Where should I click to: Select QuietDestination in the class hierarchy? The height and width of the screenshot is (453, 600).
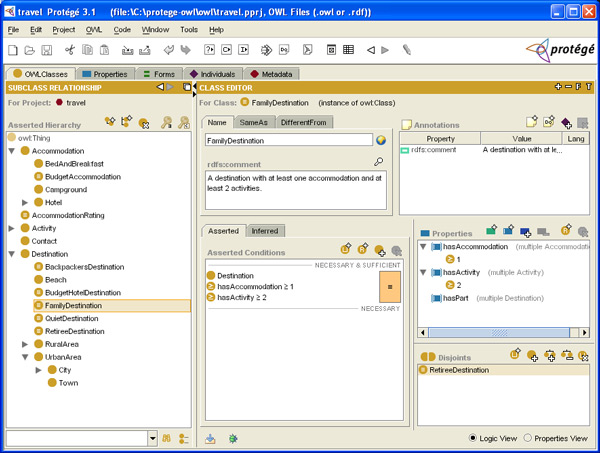click(x=73, y=318)
